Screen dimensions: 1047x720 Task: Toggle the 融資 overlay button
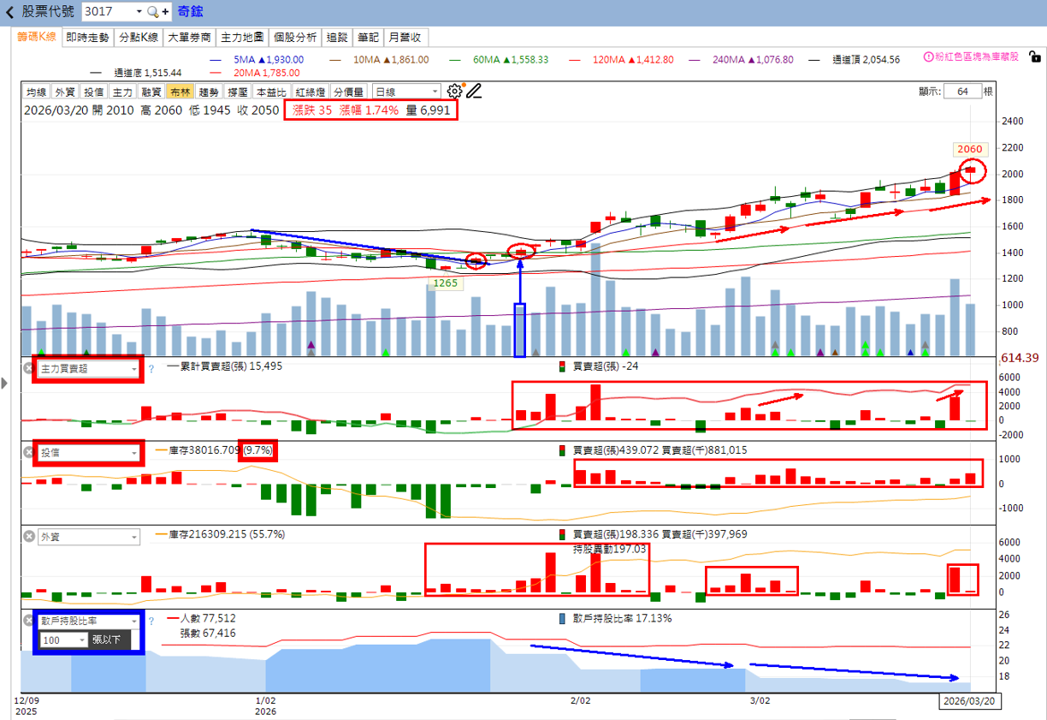pyautogui.click(x=151, y=92)
